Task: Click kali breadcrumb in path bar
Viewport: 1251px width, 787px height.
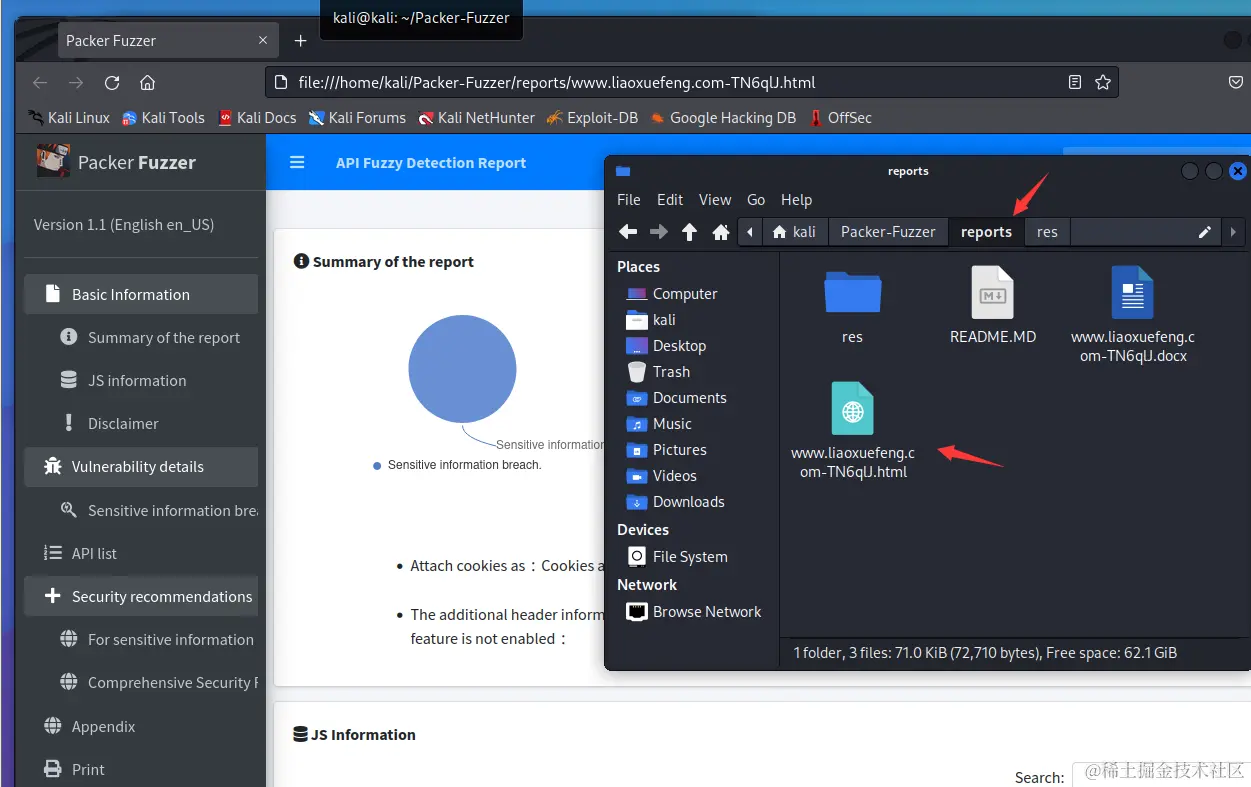Action: click(795, 232)
